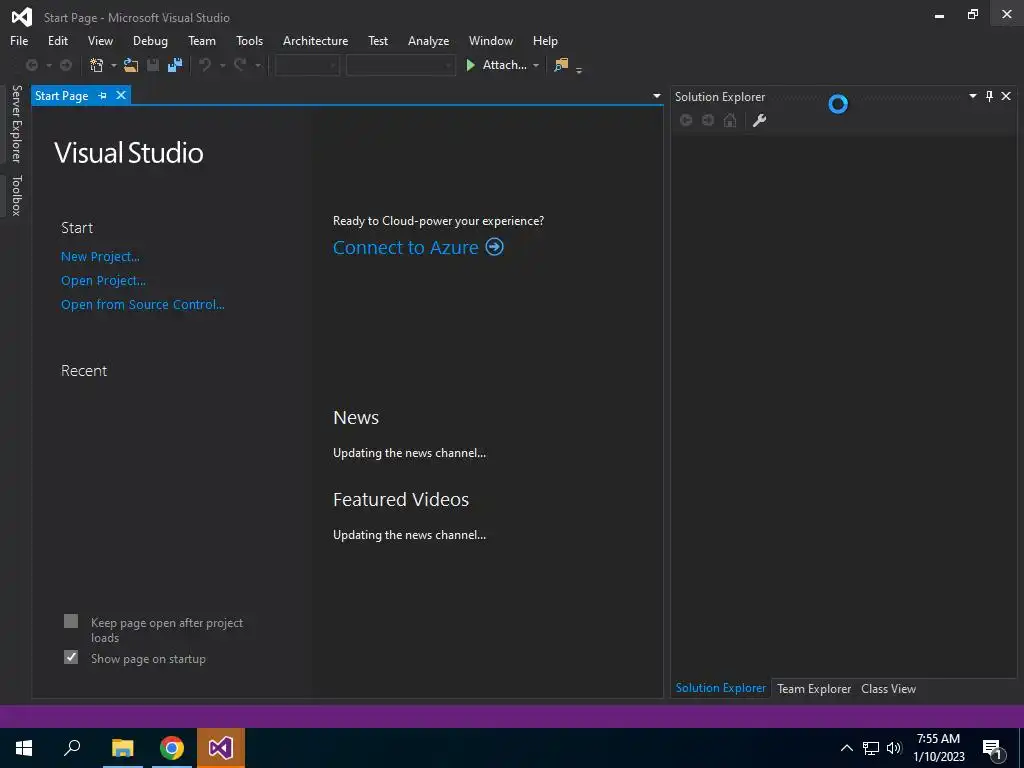Open Solution Explorer window position dropdown

click(972, 96)
